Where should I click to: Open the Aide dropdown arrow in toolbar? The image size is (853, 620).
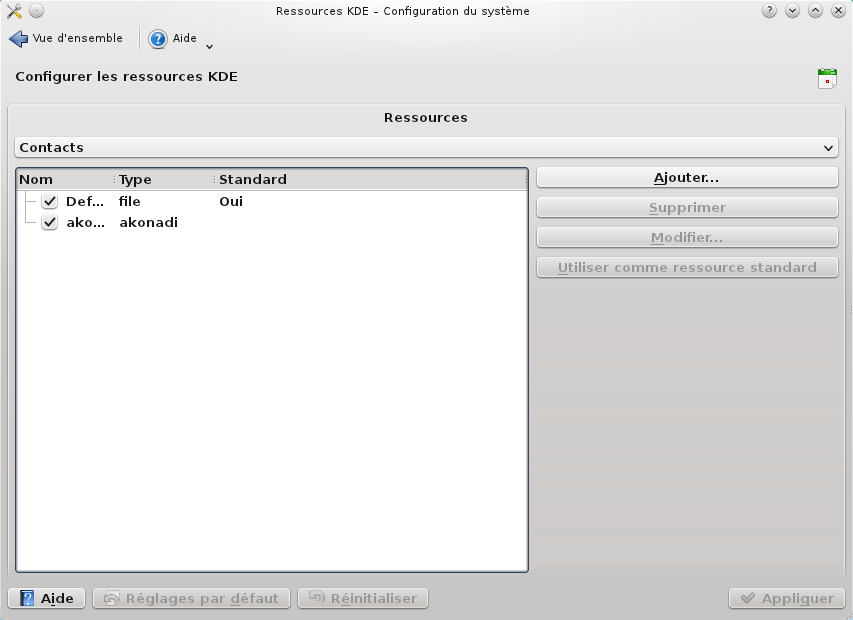click(x=209, y=47)
